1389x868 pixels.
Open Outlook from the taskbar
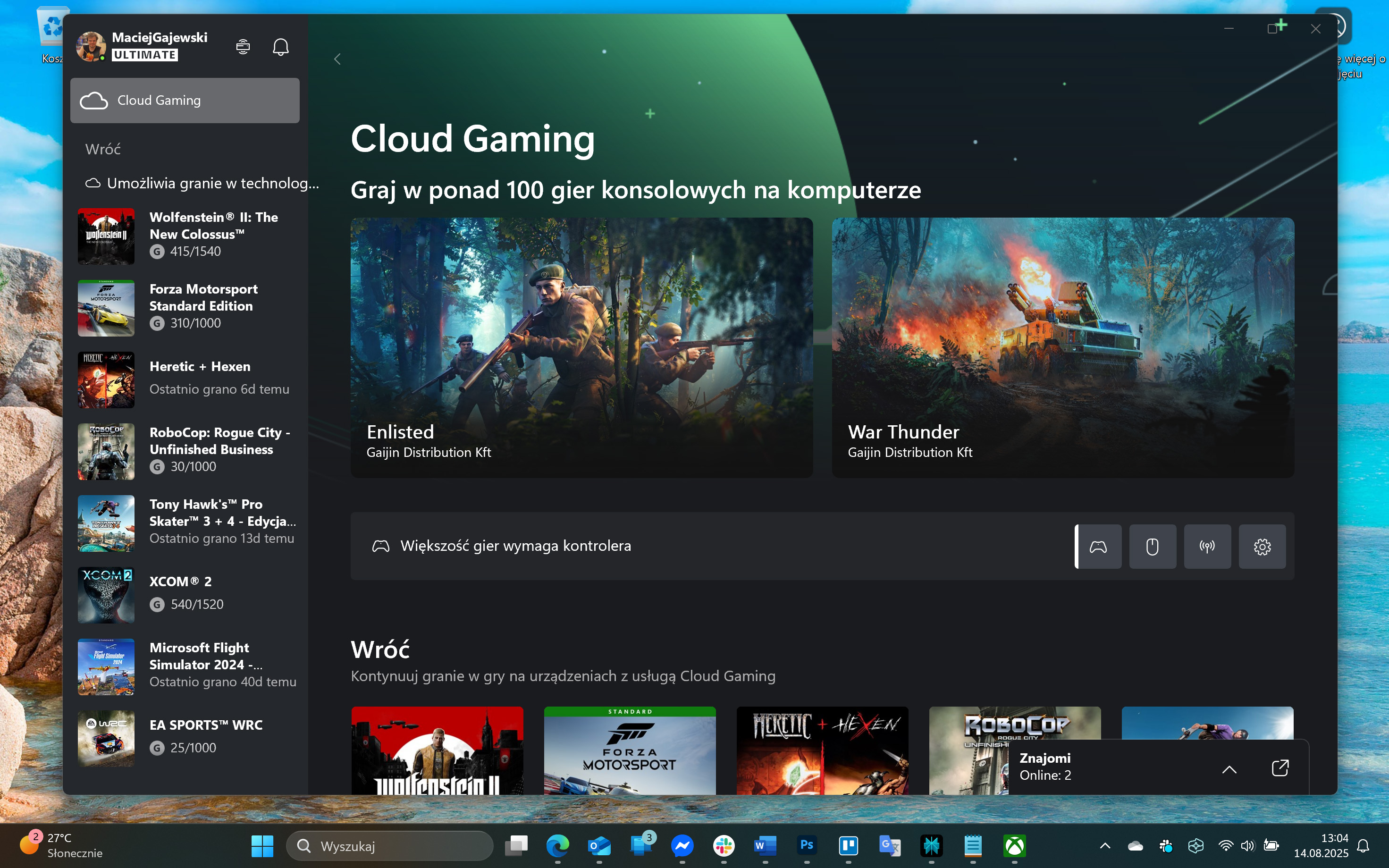point(599,846)
